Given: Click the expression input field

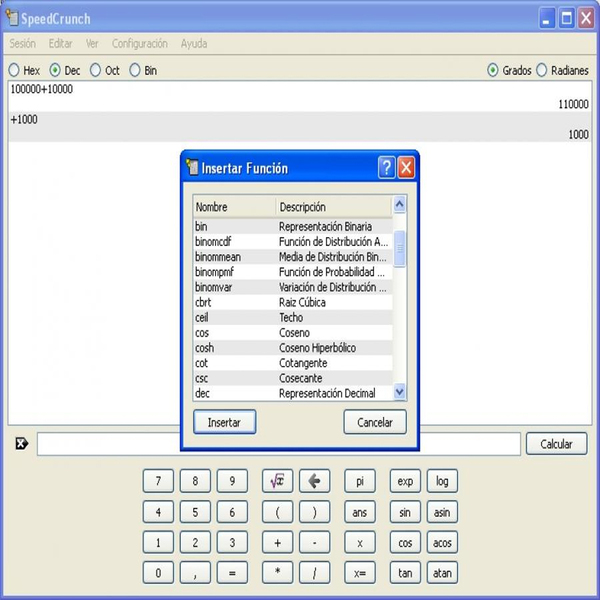Looking at the screenshot, I should 279,444.
